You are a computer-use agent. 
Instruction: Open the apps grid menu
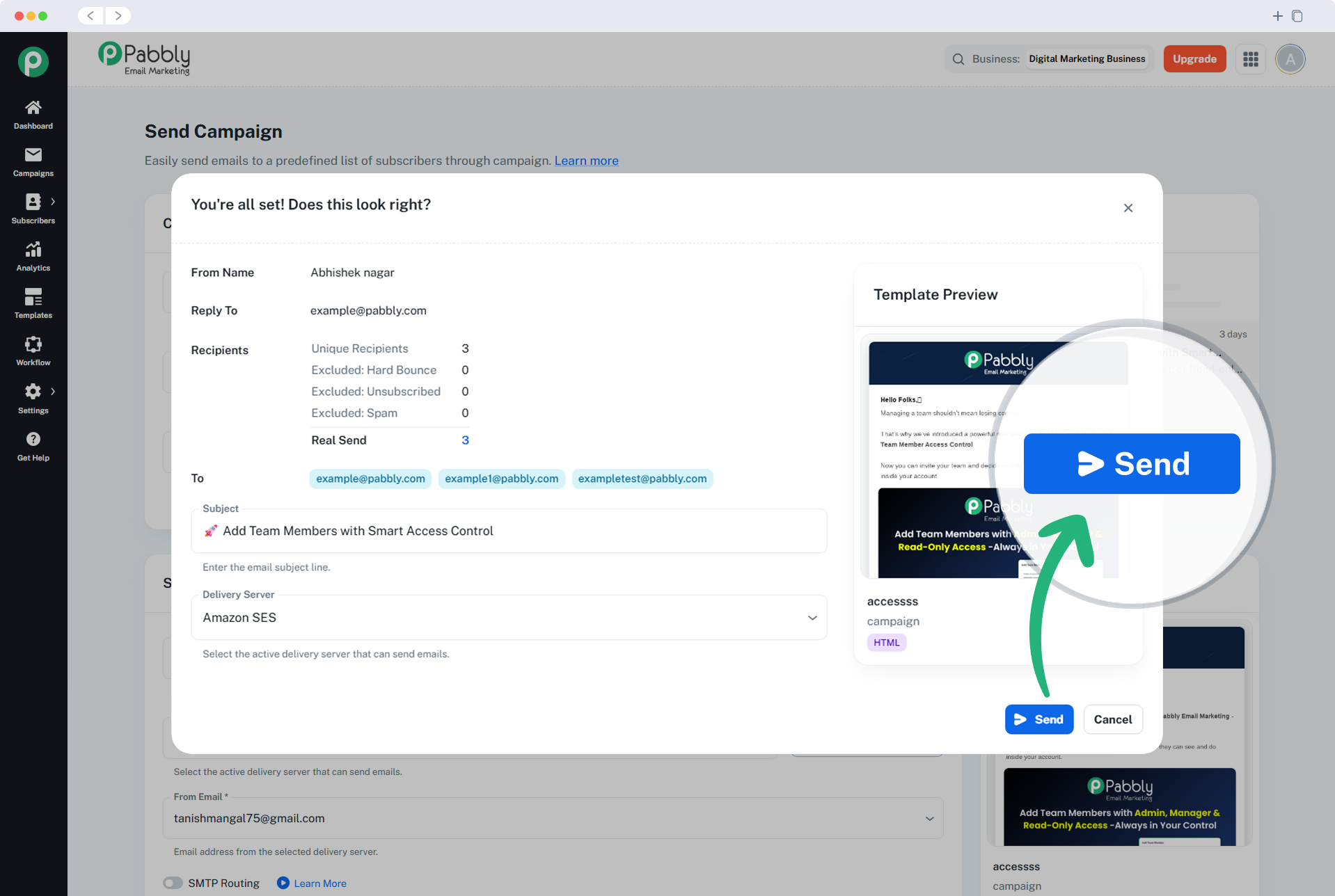click(x=1251, y=59)
